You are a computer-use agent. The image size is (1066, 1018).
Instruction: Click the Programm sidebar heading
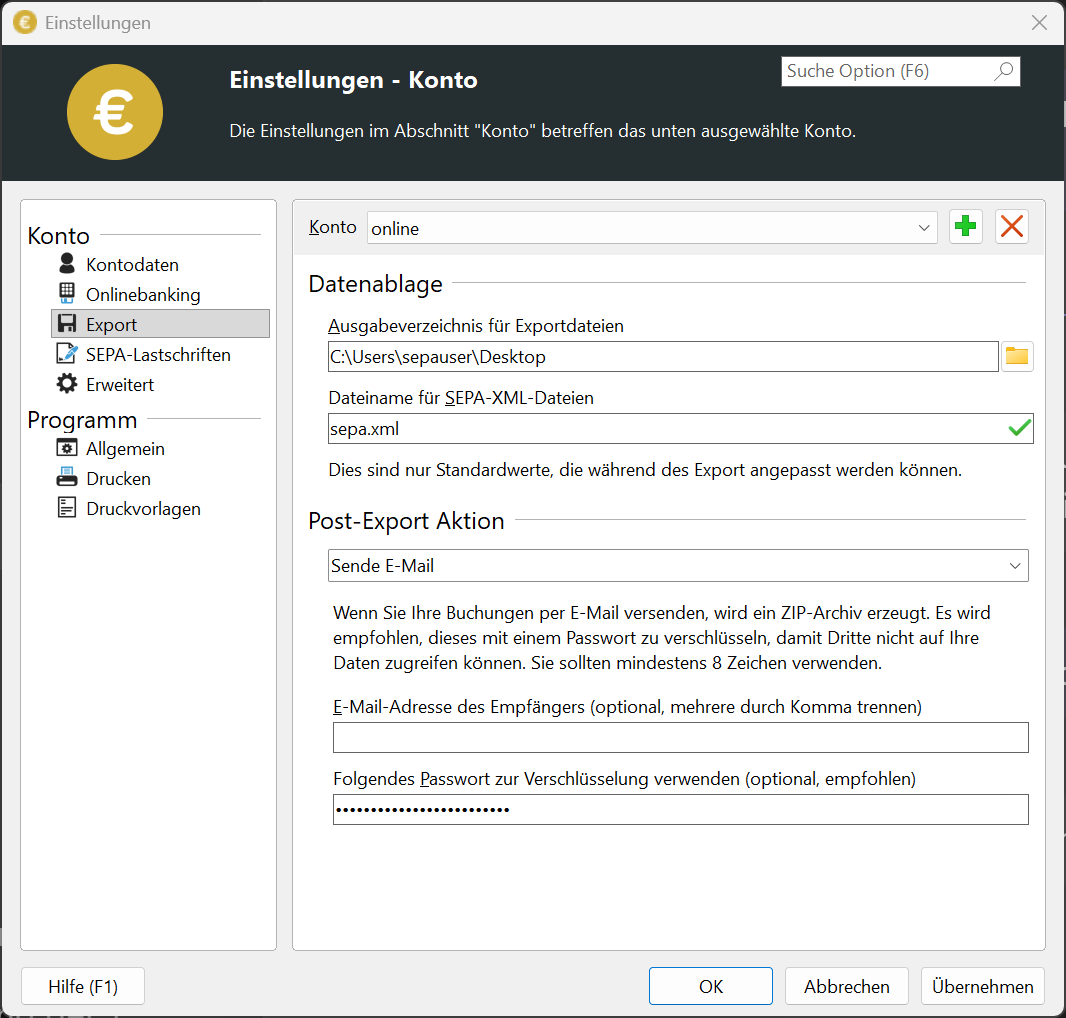(82, 420)
